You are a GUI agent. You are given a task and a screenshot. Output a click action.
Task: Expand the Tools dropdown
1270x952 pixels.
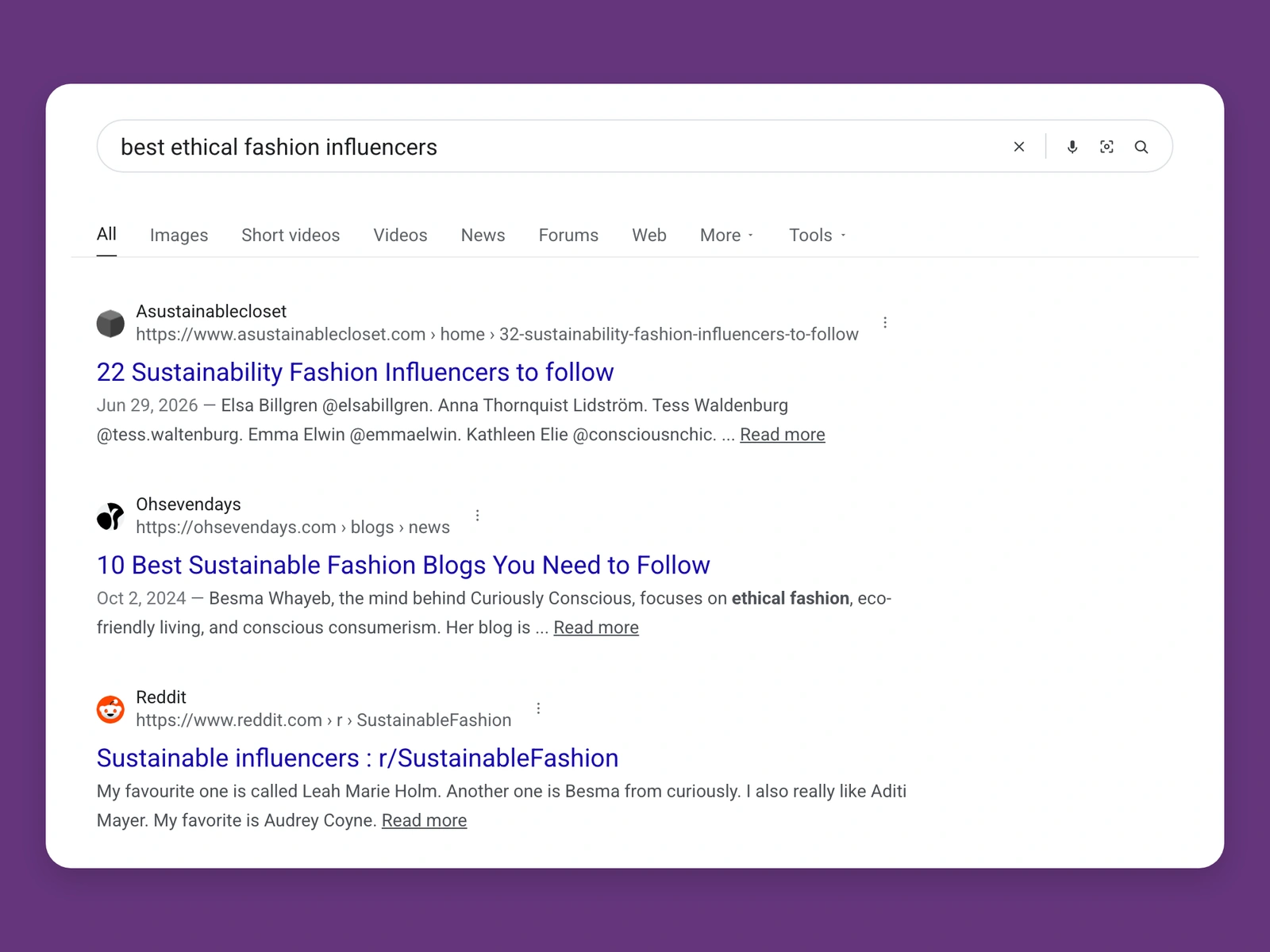tap(818, 236)
